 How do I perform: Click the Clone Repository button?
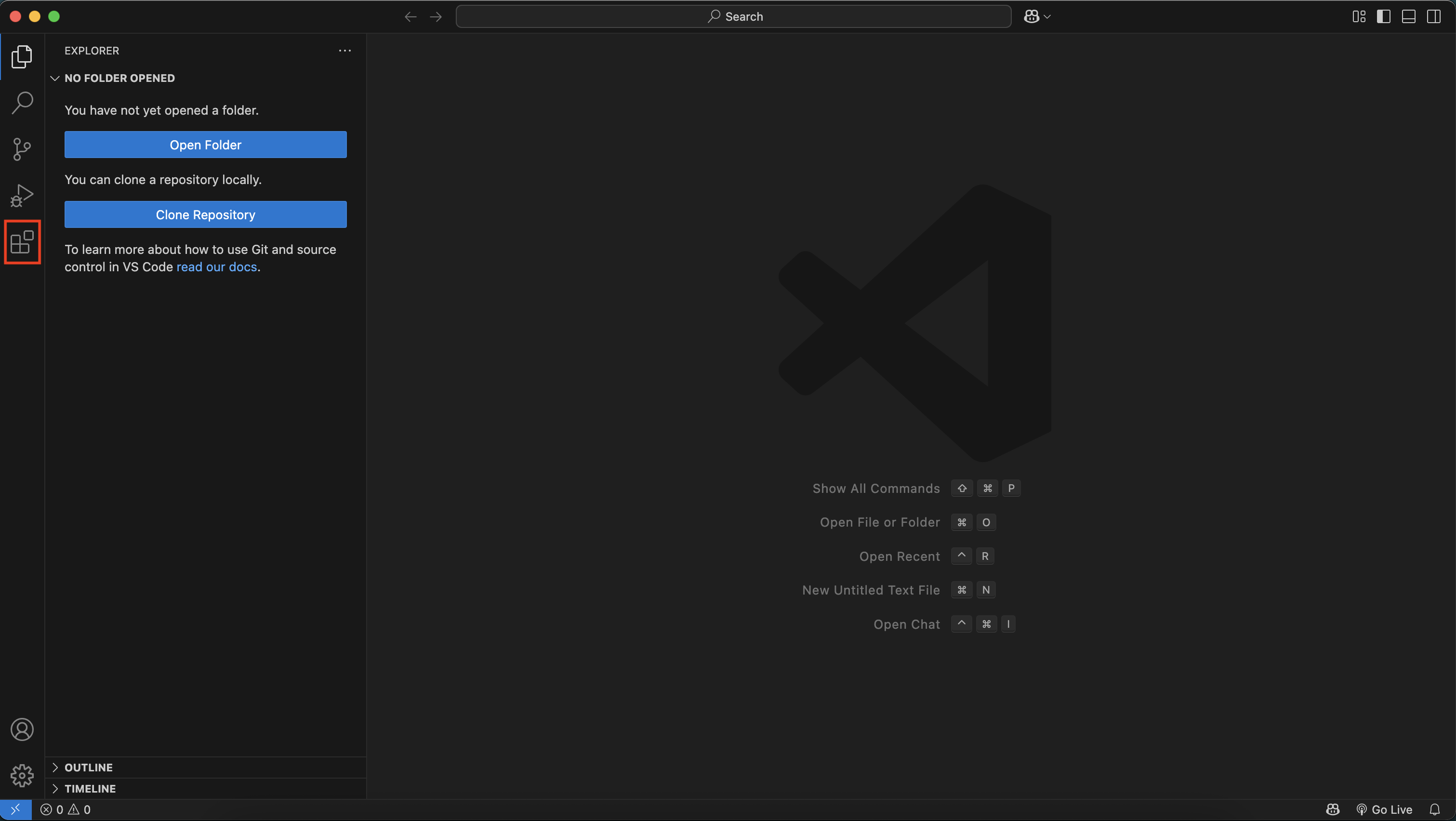coord(205,215)
